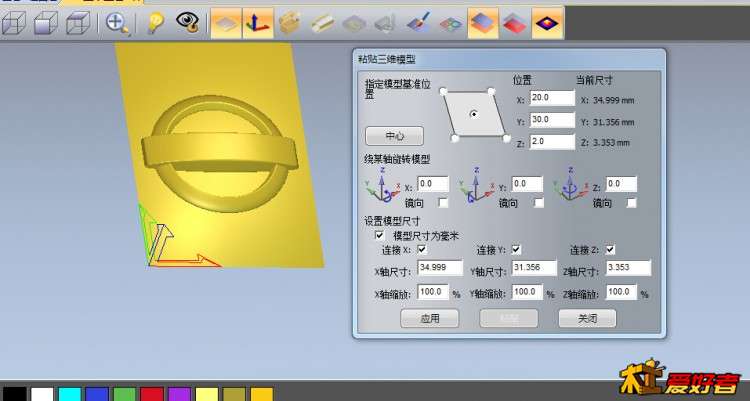Activate the magnifier zoom tool
The width and height of the screenshot is (750, 401).
tap(117, 23)
